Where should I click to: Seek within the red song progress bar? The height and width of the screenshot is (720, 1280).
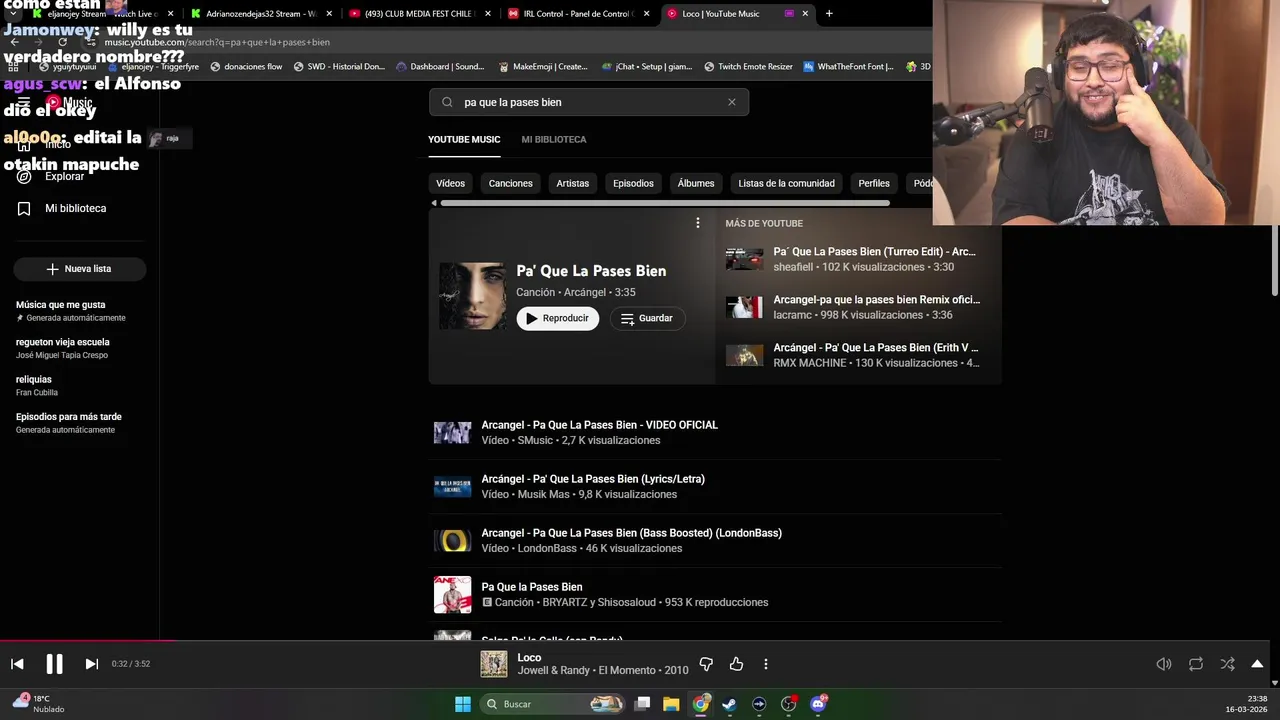click(87, 641)
